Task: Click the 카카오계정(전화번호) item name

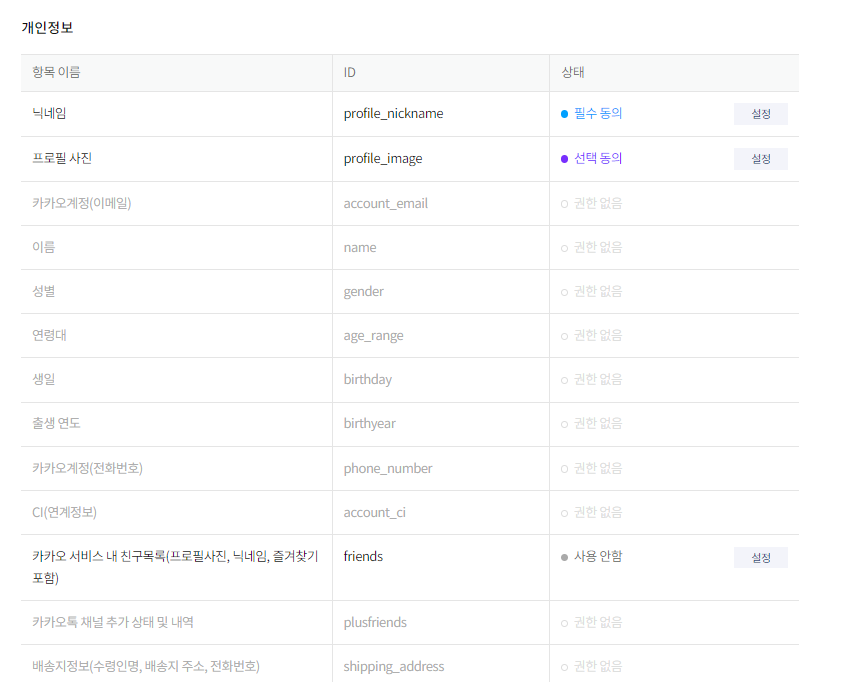Action: [87, 468]
